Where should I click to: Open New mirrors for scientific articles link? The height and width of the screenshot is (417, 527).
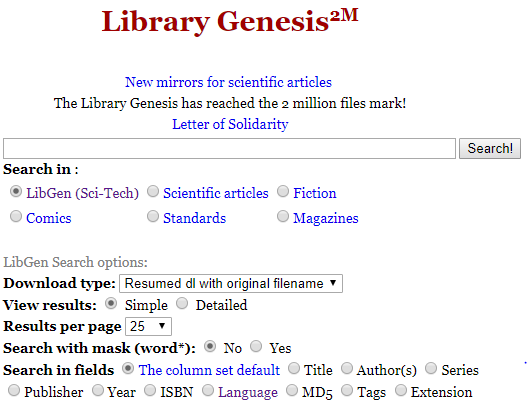pos(228,82)
